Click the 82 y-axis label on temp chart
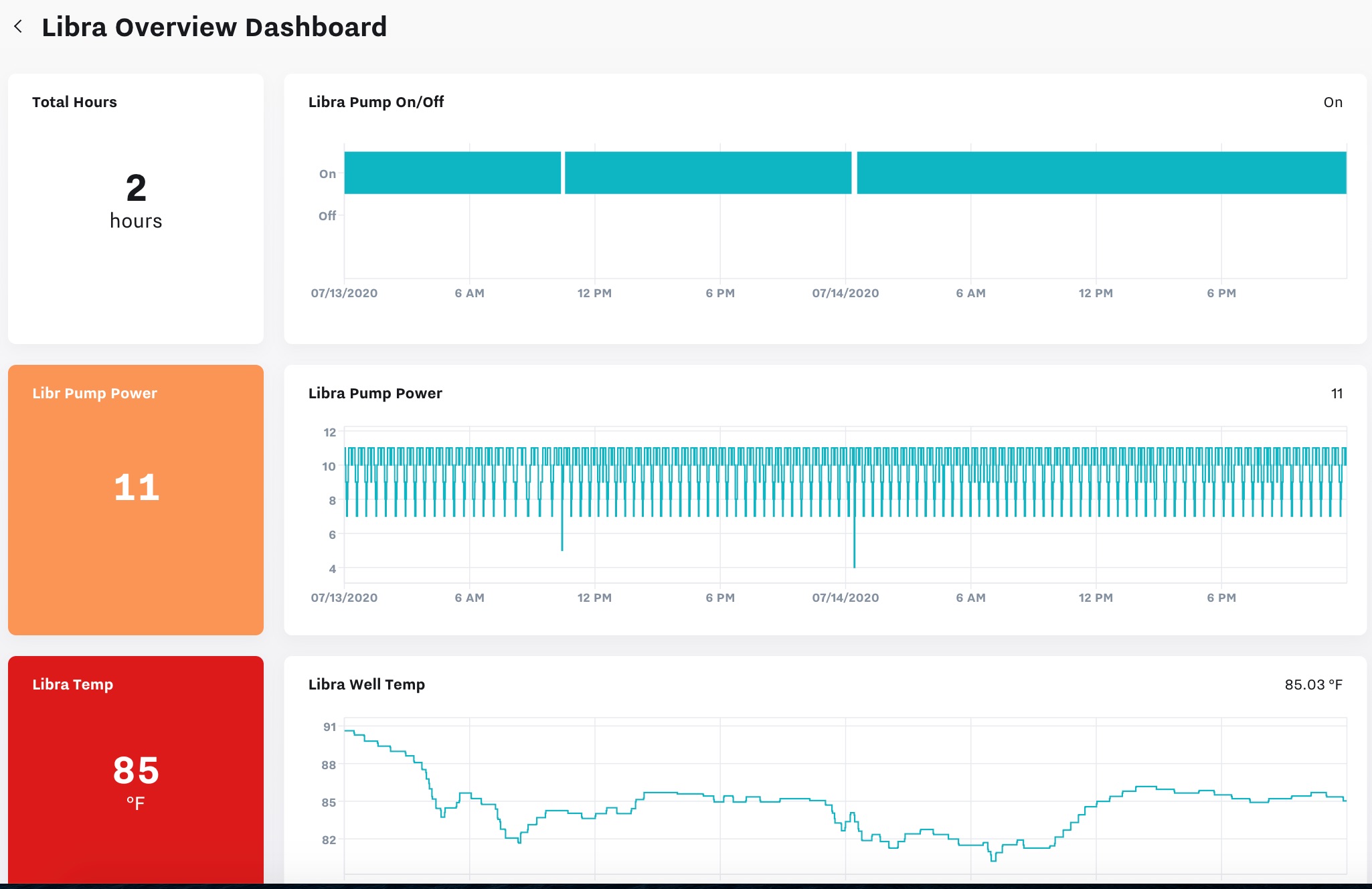 [329, 840]
